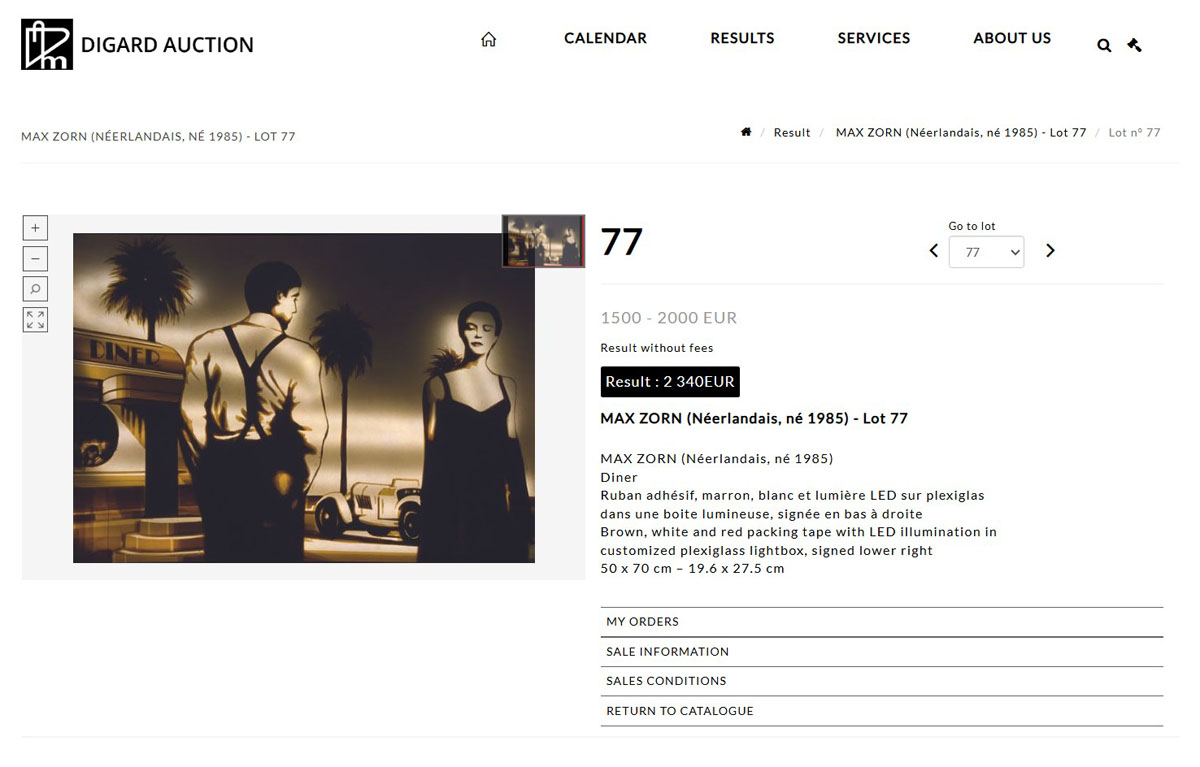Open the RESULTS menu
This screenshot has height=767, width=1200.
pos(742,38)
